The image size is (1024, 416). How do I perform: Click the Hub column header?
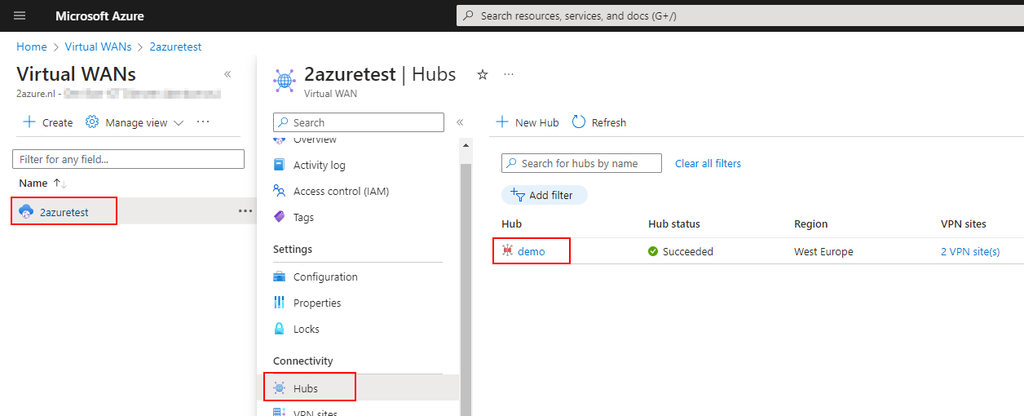[511, 224]
